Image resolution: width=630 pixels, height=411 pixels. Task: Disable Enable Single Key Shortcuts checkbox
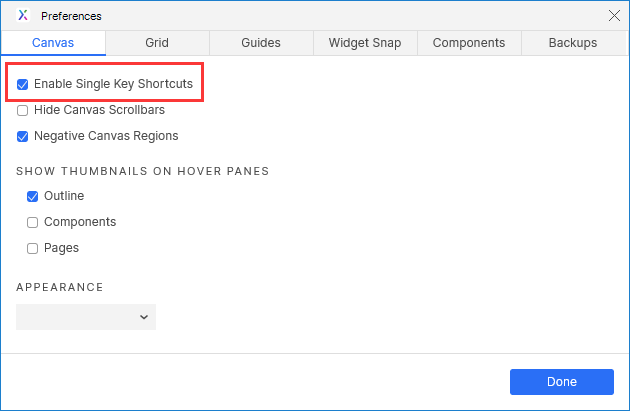[23, 85]
